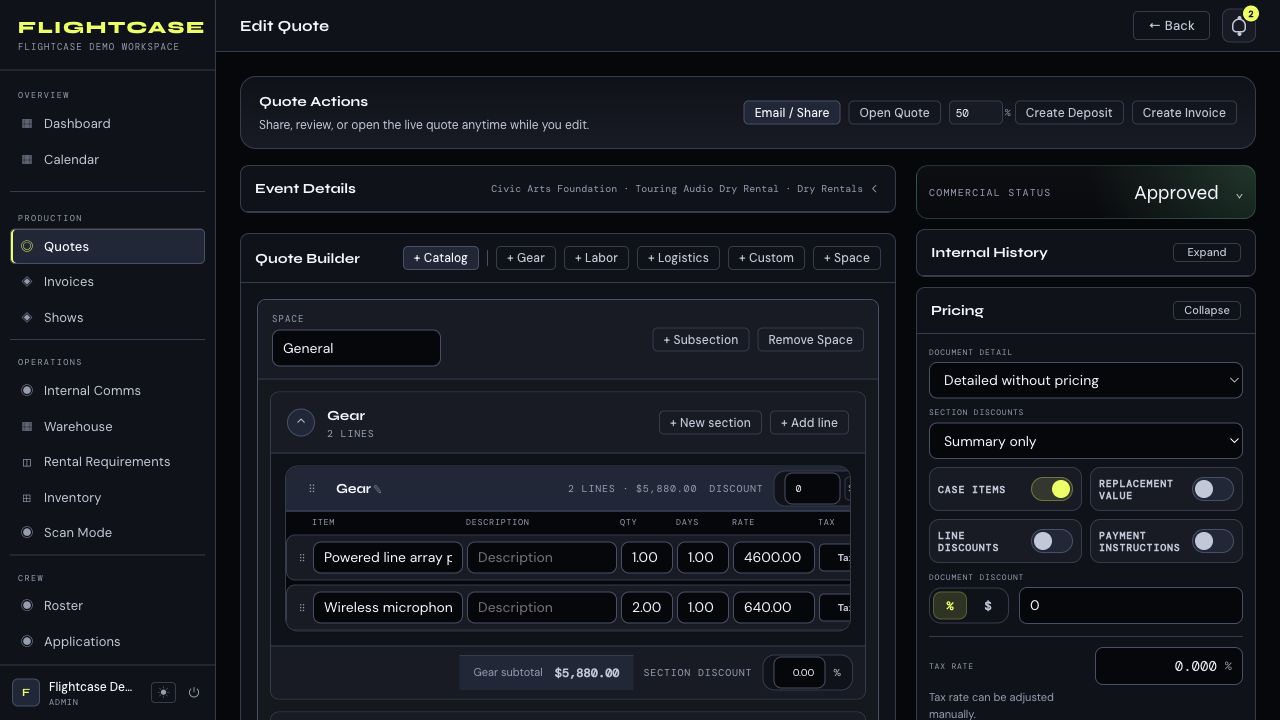The width and height of the screenshot is (1280, 720).
Task: Click the Calendar sidebar icon
Action: [x=27, y=160]
